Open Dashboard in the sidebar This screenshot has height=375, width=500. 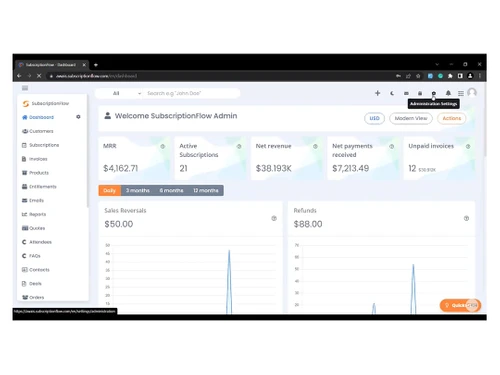[x=38, y=117]
